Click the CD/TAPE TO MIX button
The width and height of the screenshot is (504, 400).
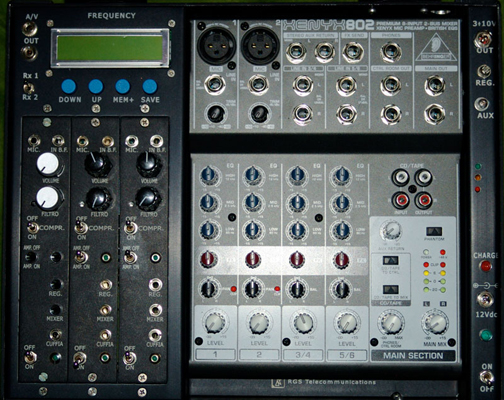[391, 289]
